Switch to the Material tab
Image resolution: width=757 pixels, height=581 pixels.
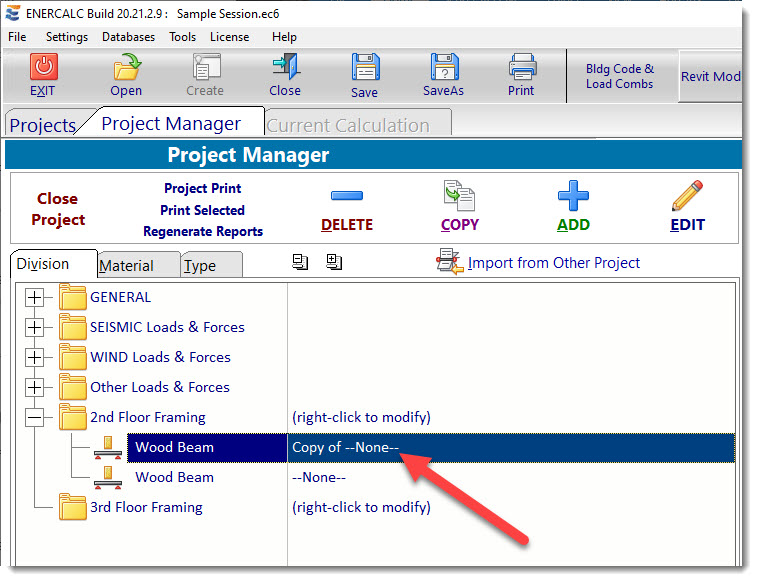tap(127, 265)
